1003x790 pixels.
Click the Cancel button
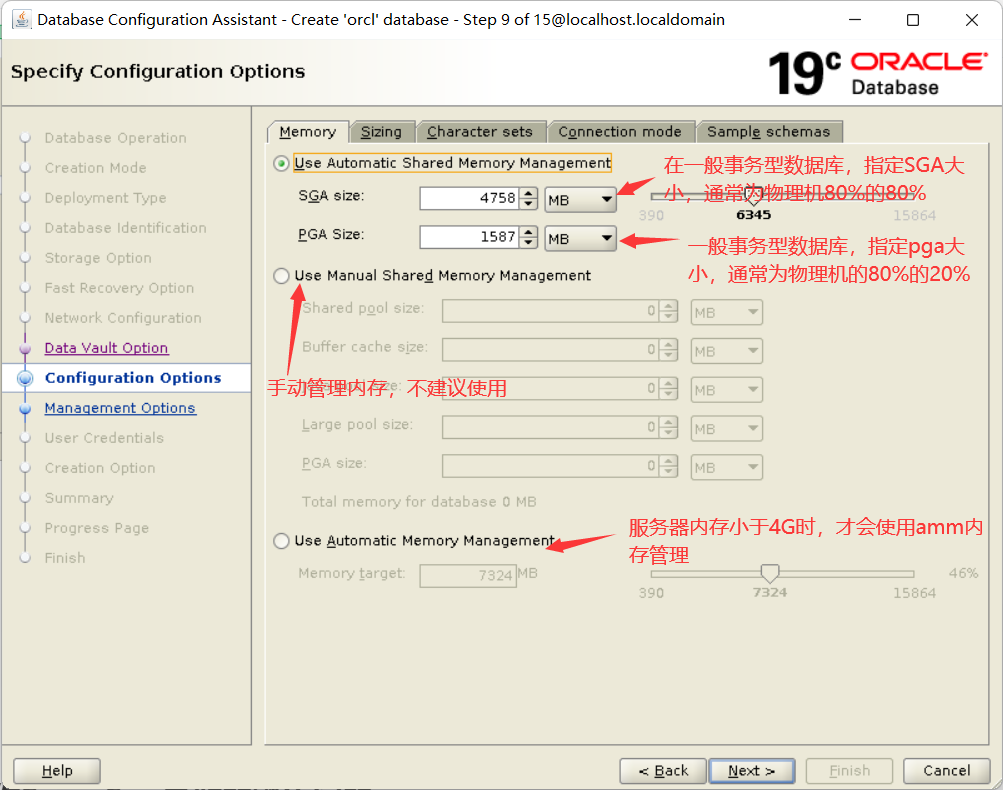tap(947, 771)
